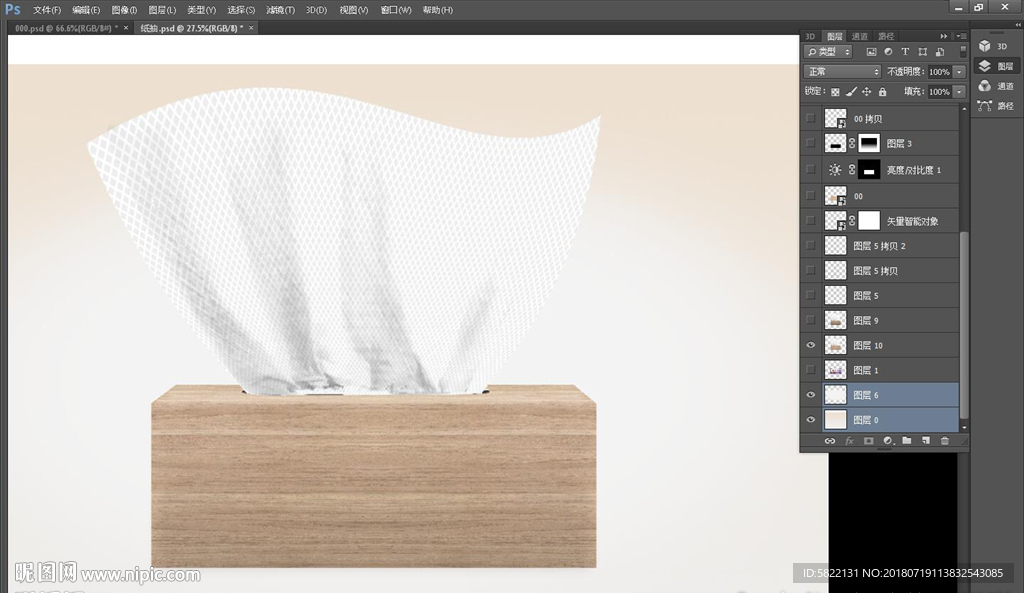Click the delete layer trash icon
Image resolution: width=1024 pixels, height=593 pixels.
click(945, 440)
